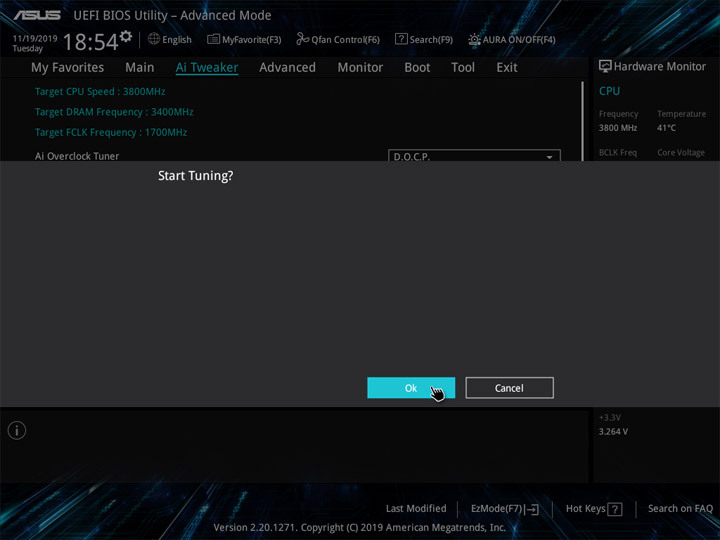This screenshot has width=720, height=540.
Task: Click Target FCLK Frequency : 1700MHz text
Action: click(x=111, y=133)
